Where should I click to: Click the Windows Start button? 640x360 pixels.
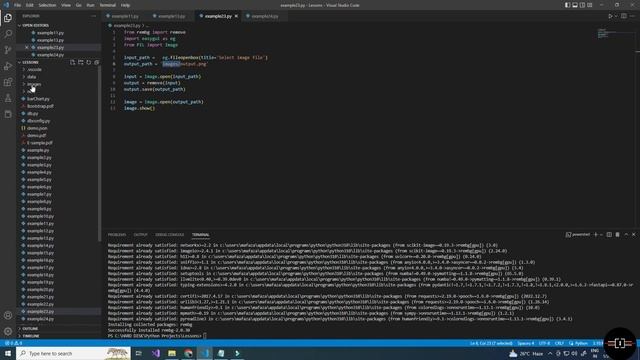[8, 353]
